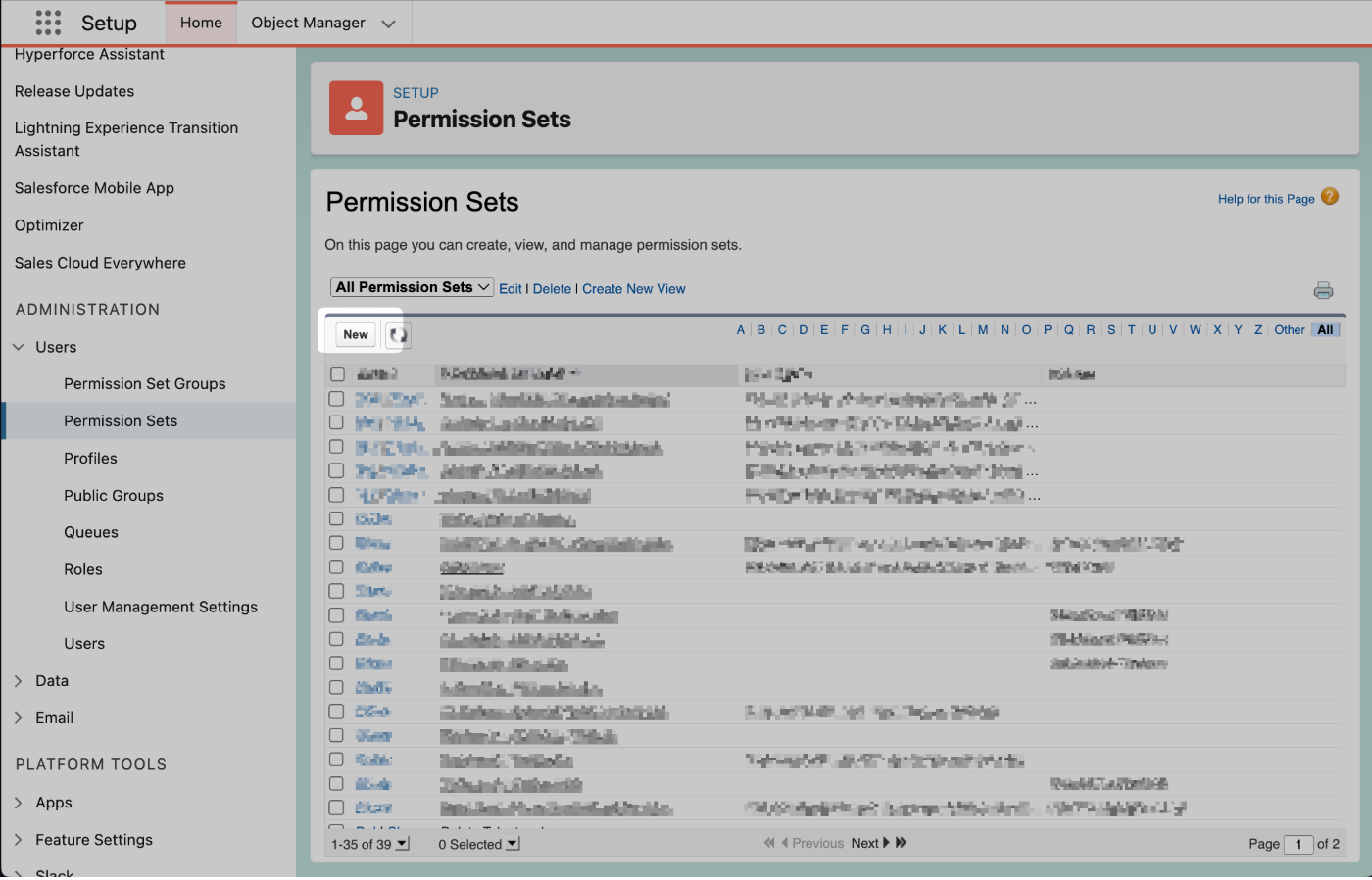Open the Users sub-item under Users
Viewport: 1372px width, 880px height.
[84, 644]
